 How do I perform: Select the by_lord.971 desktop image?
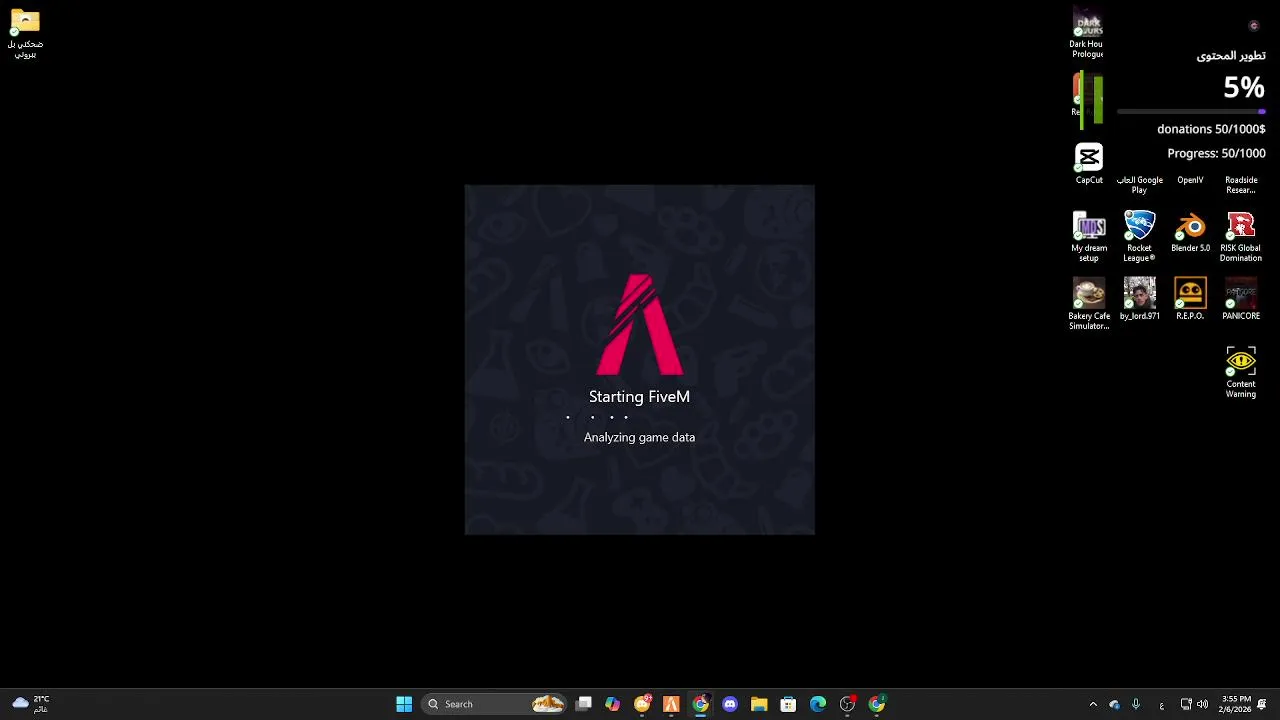click(x=1139, y=300)
